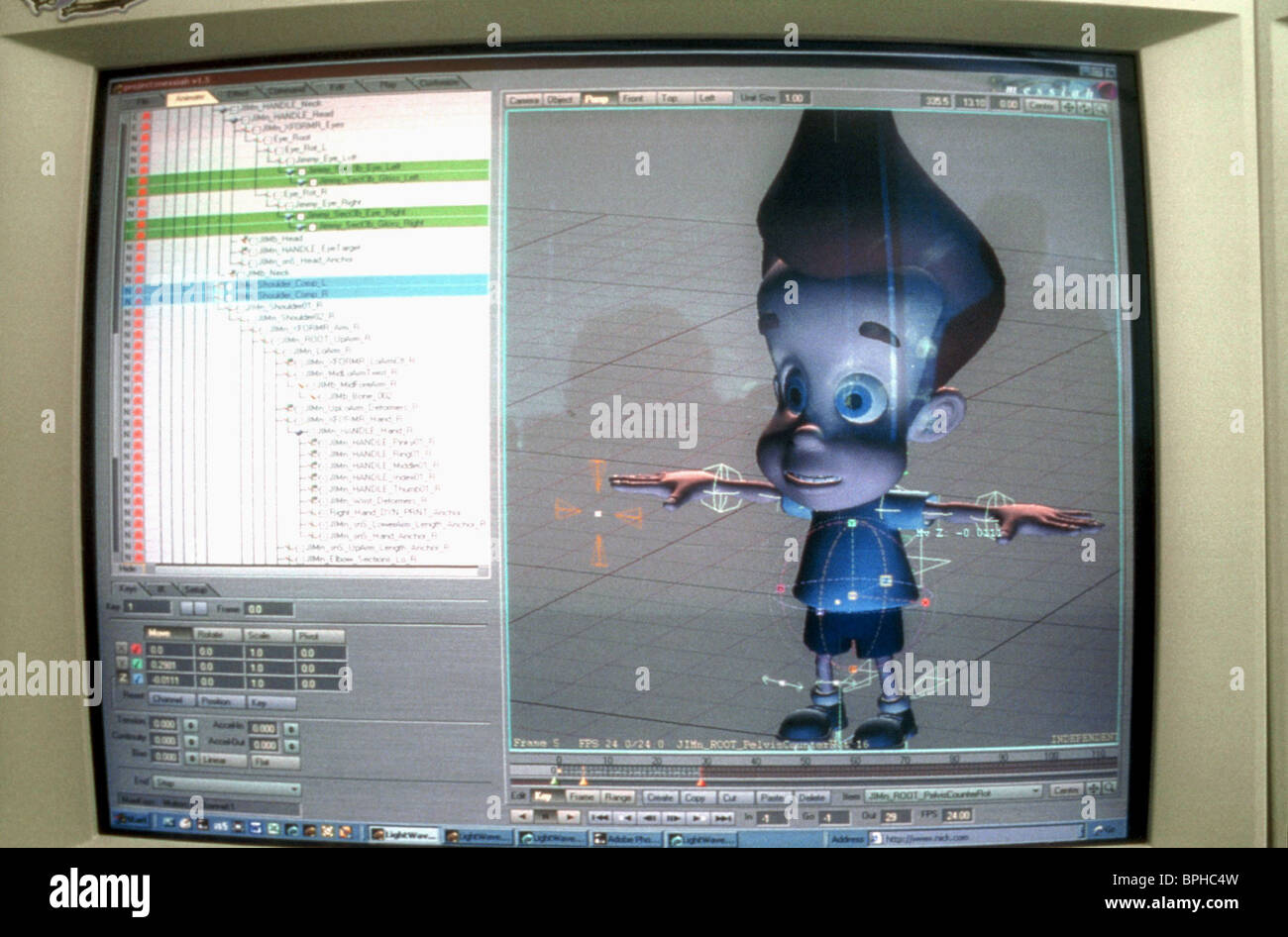Click the Reset Channel button
The width and height of the screenshot is (1288, 937).
pos(170,699)
